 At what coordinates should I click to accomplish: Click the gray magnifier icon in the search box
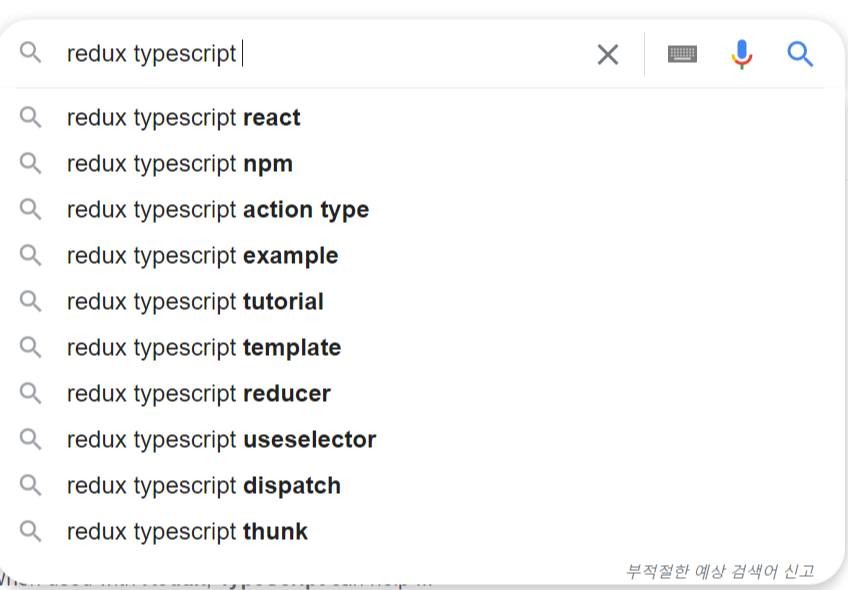(x=30, y=52)
